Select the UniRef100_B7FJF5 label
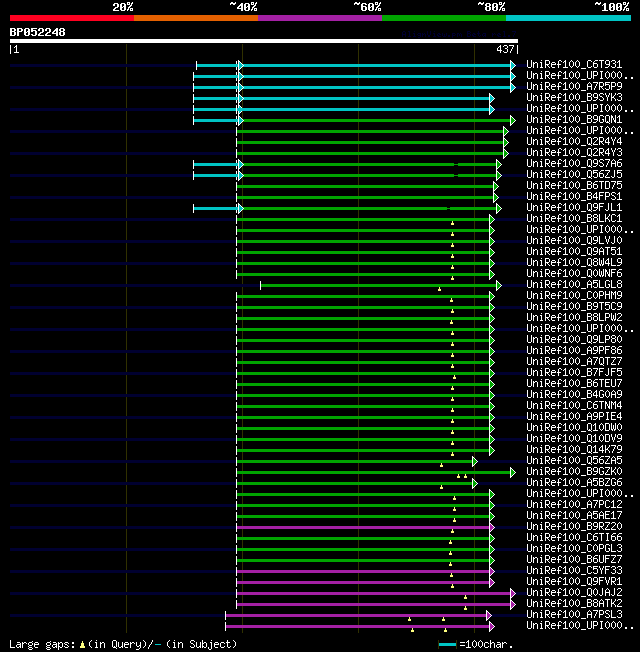This screenshot has height=652, width=640. coord(574,372)
